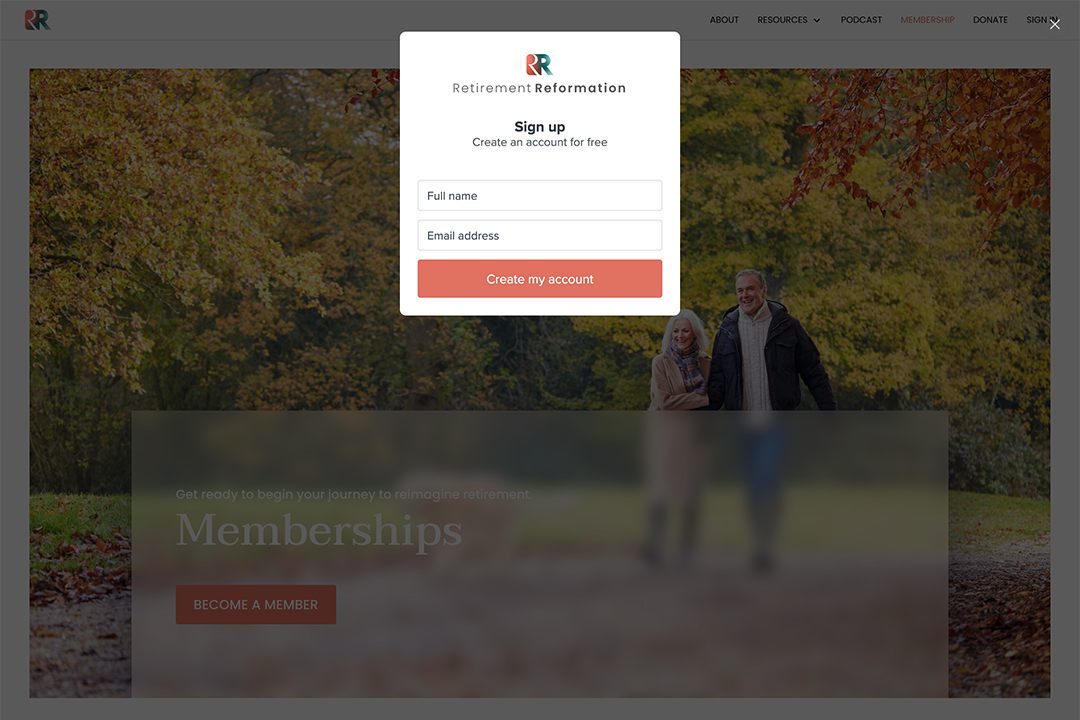Click the Memberships heading text
This screenshot has width=1080, height=720.
[319, 531]
